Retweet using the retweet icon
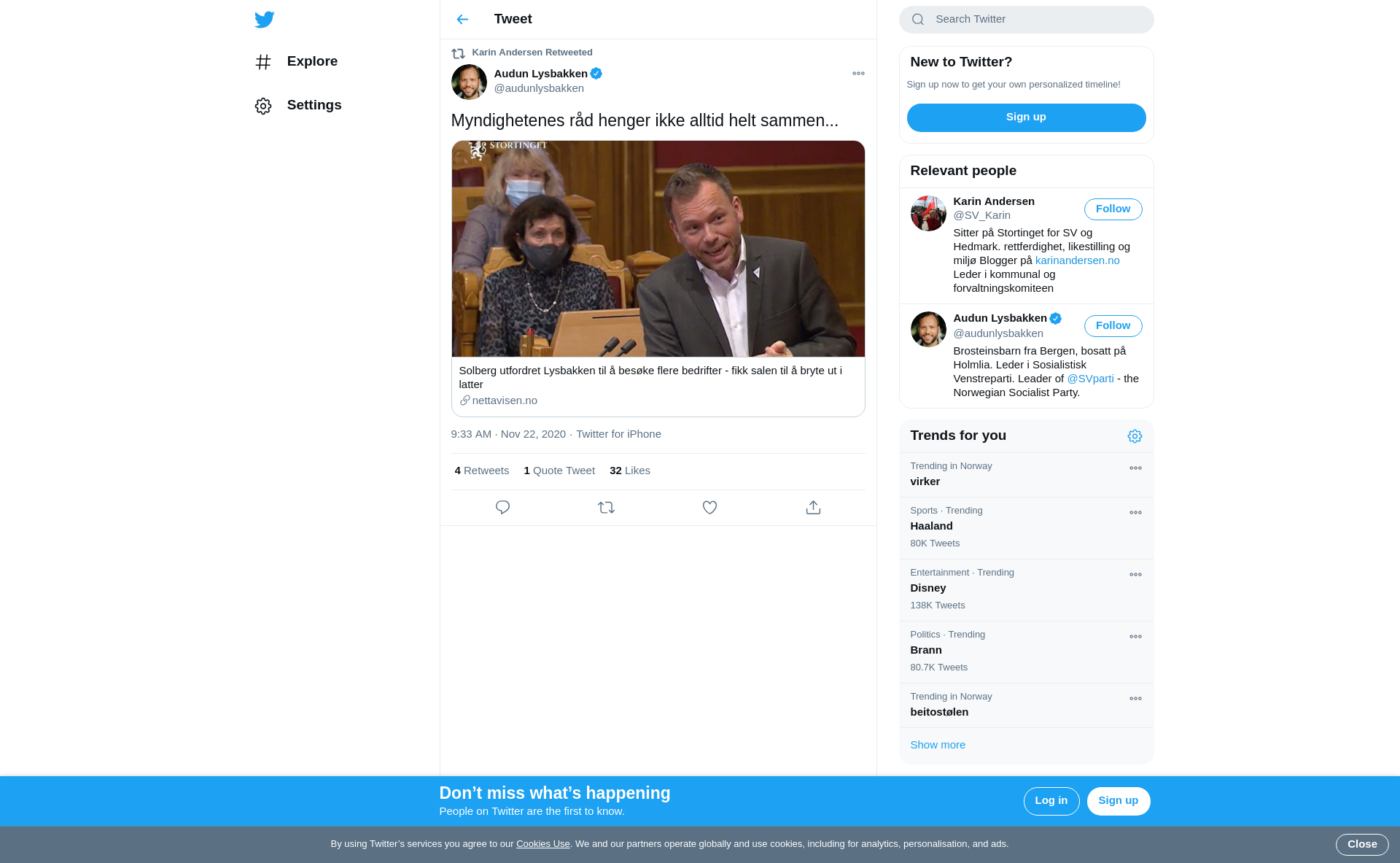Viewport: 1400px width, 863px height. pyautogui.click(x=606, y=508)
